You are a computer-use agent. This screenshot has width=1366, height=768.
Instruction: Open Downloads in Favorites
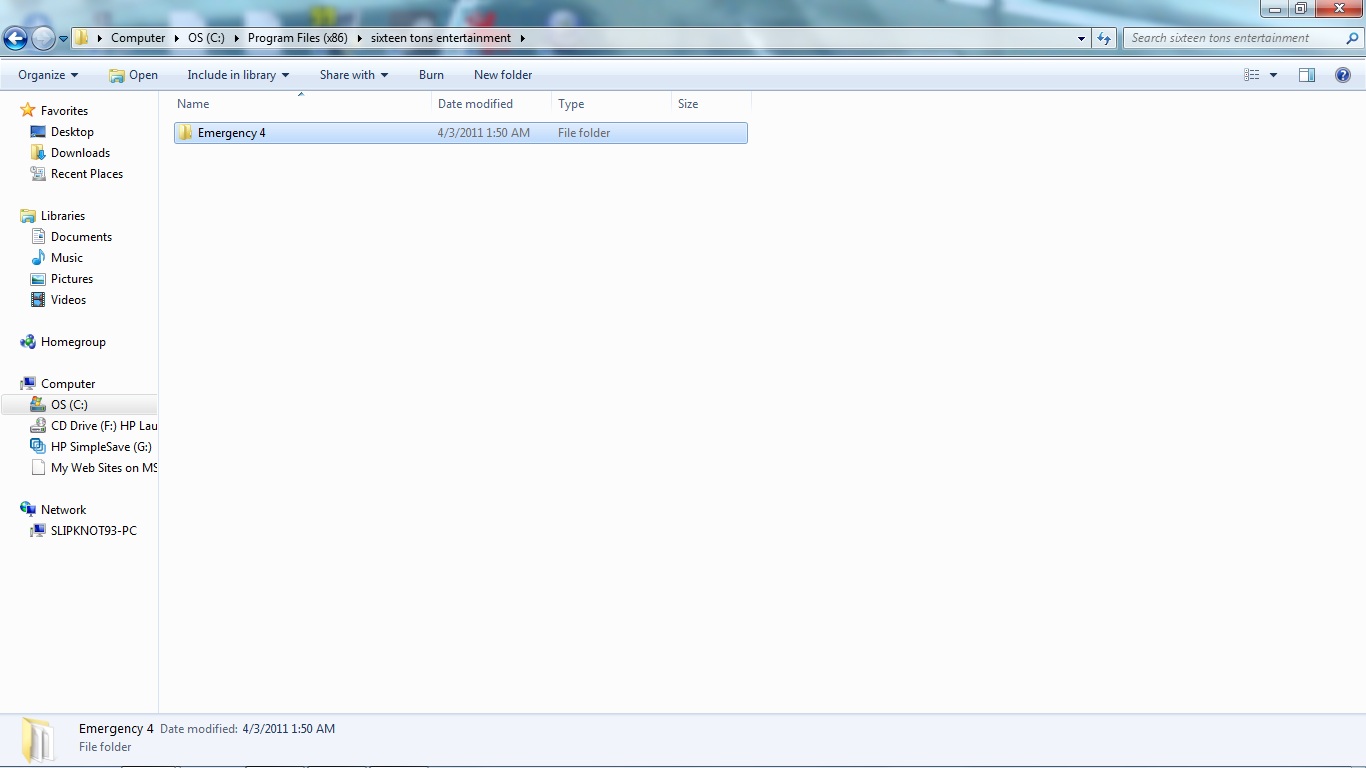tap(80, 153)
